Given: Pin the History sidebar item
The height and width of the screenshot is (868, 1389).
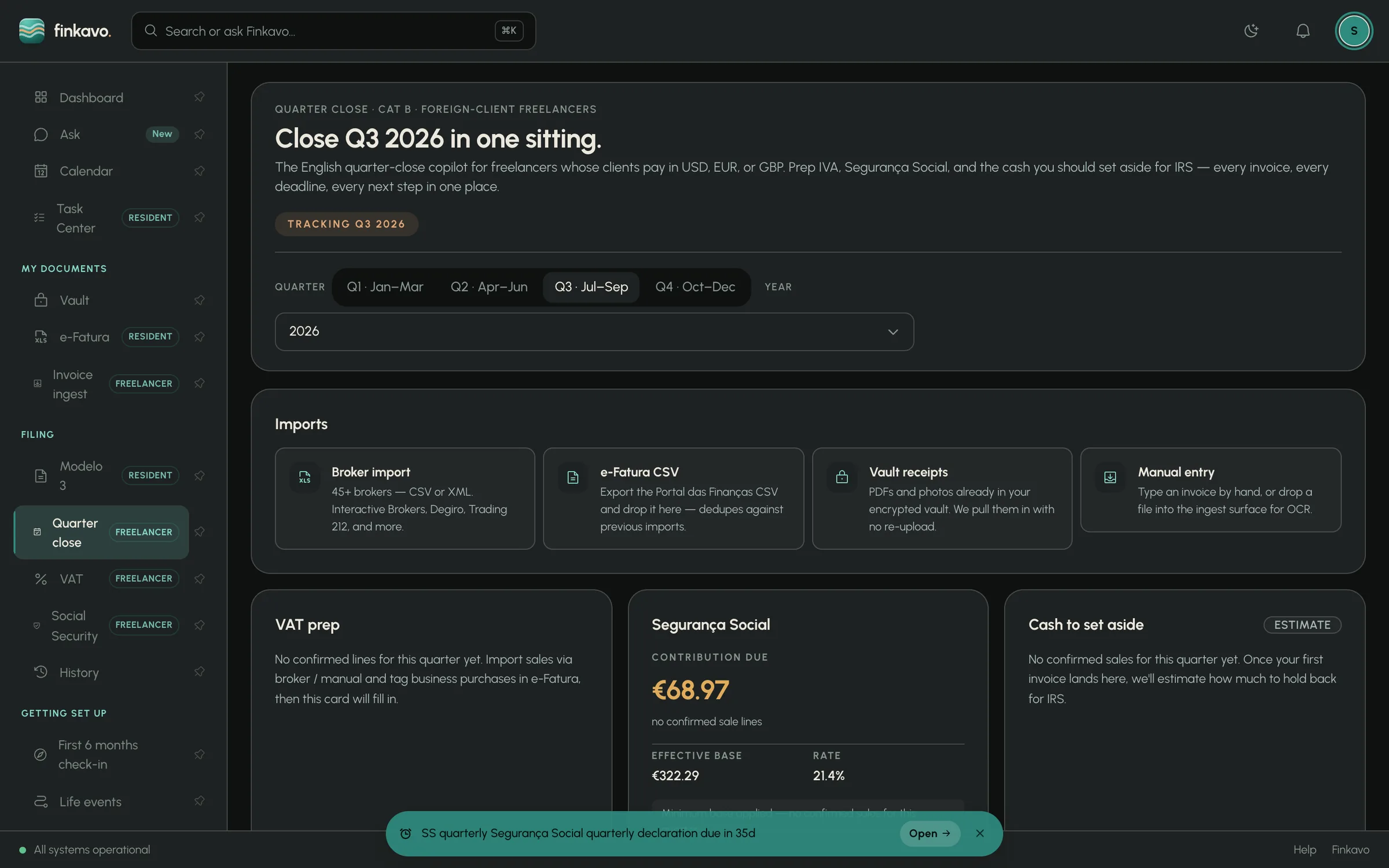Looking at the screenshot, I should (x=199, y=672).
